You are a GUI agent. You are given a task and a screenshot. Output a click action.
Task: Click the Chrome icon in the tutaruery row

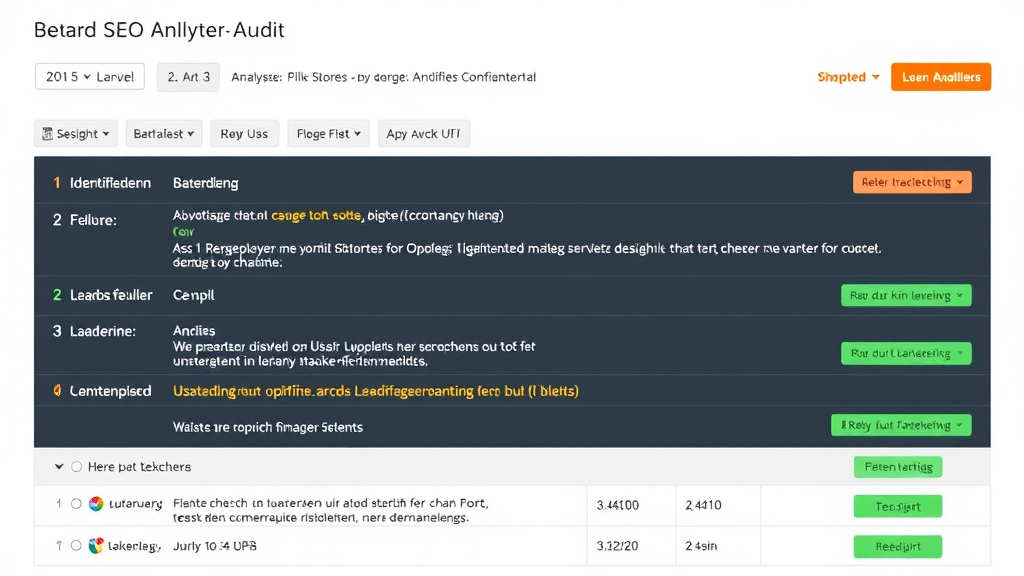coord(96,504)
